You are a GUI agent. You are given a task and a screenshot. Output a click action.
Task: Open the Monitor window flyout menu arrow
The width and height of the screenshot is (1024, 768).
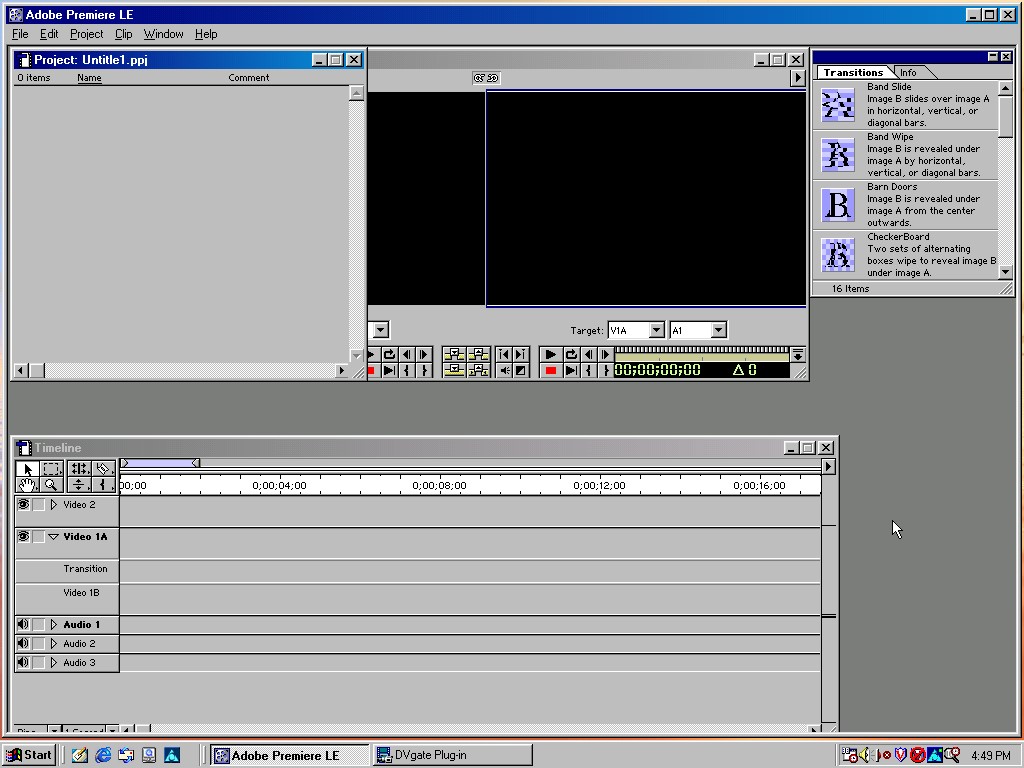[x=797, y=78]
